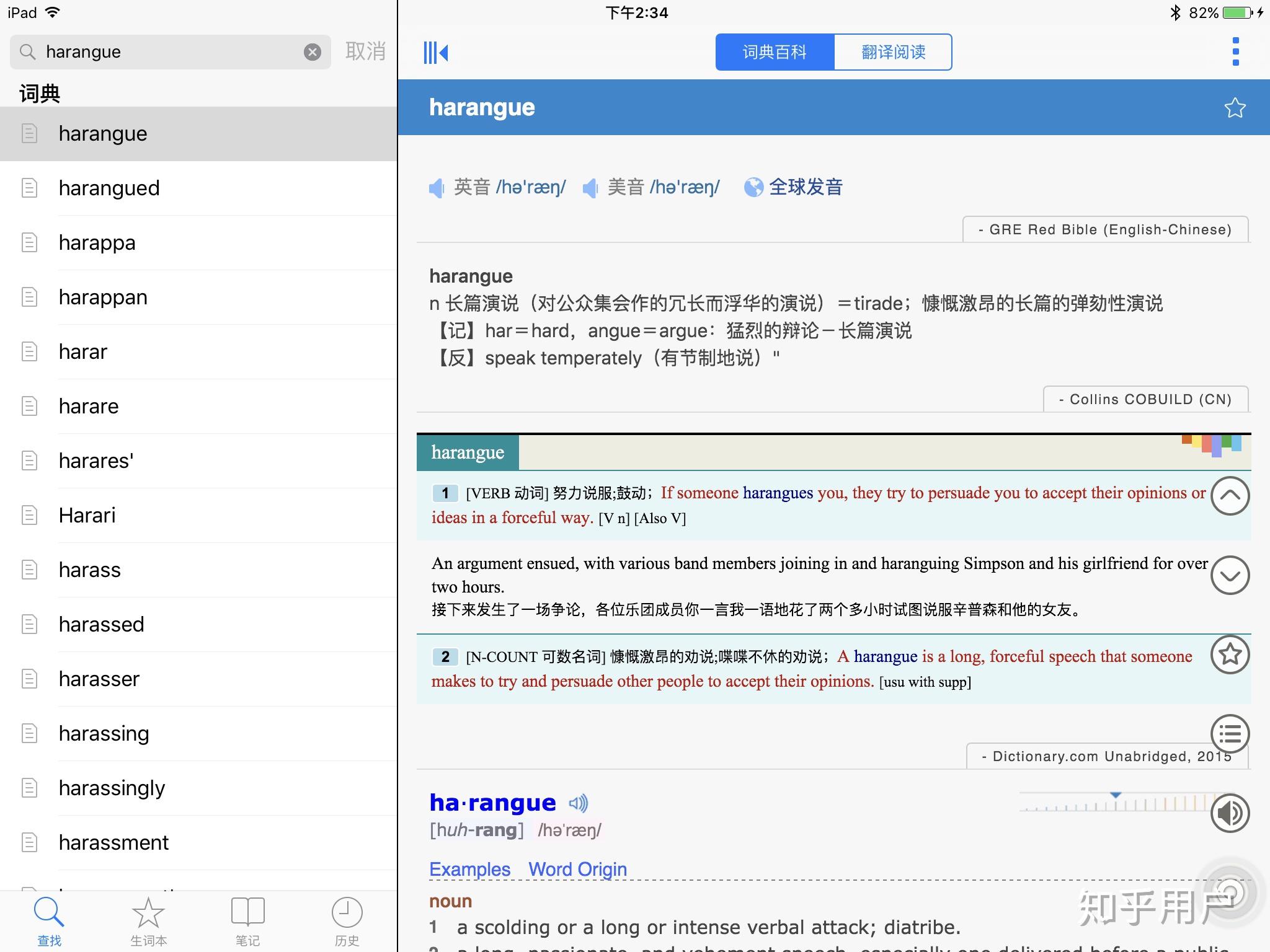Switch to 词典百科 segment
This screenshot has width=1270, height=952.
pyautogui.click(x=775, y=52)
